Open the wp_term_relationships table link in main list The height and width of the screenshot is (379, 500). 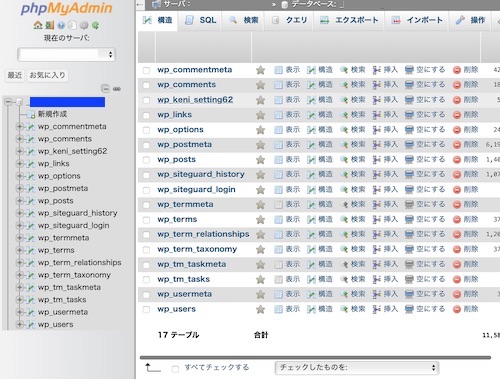click(203, 234)
